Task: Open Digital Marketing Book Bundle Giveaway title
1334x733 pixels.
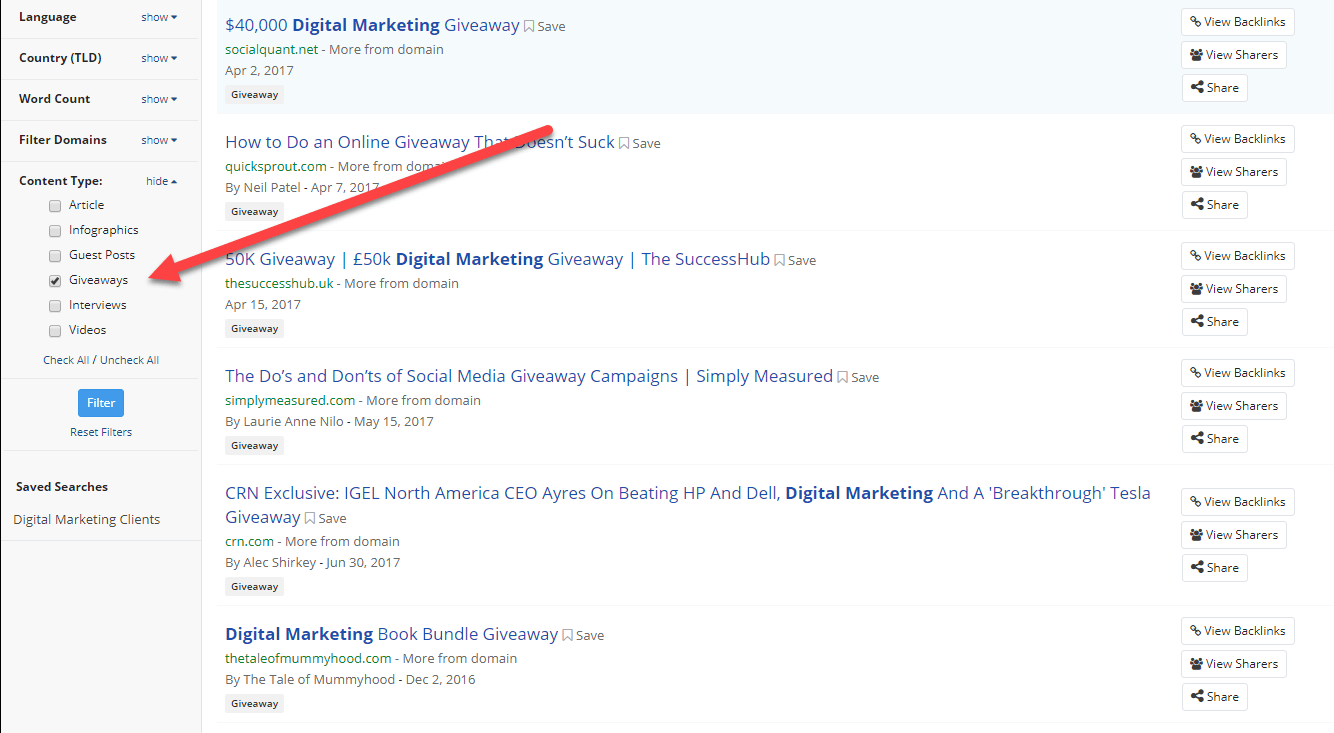Action: coord(391,634)
